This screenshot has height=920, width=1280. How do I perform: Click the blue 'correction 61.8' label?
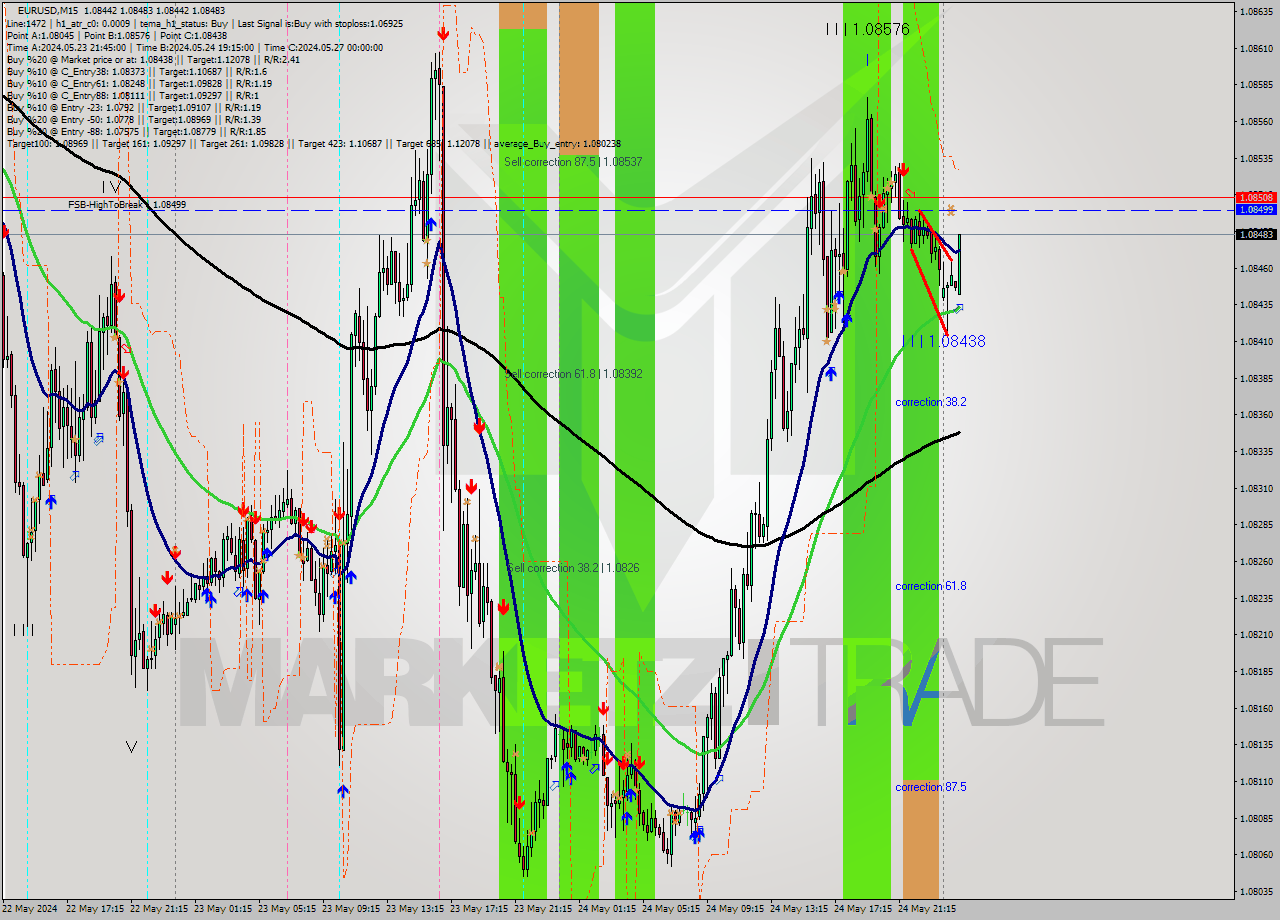point(930,586)
